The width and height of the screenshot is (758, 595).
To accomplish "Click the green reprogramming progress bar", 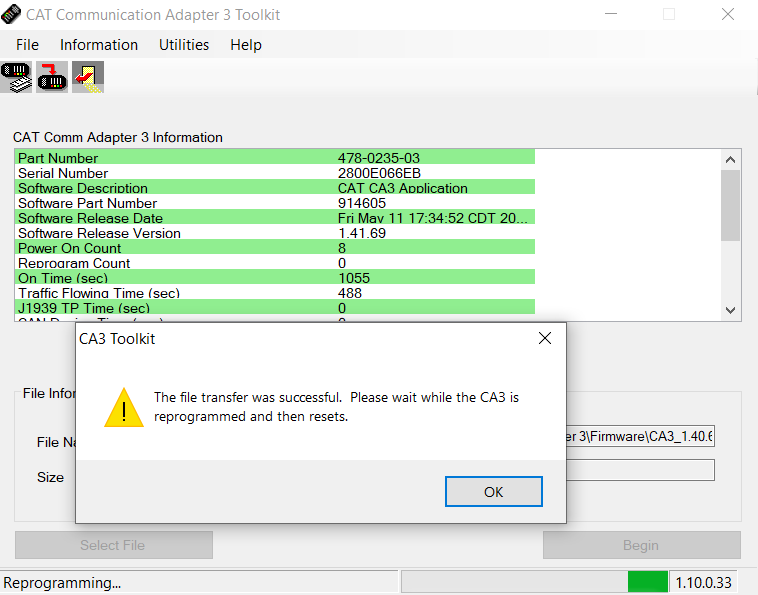I will [x=647, y=582].
